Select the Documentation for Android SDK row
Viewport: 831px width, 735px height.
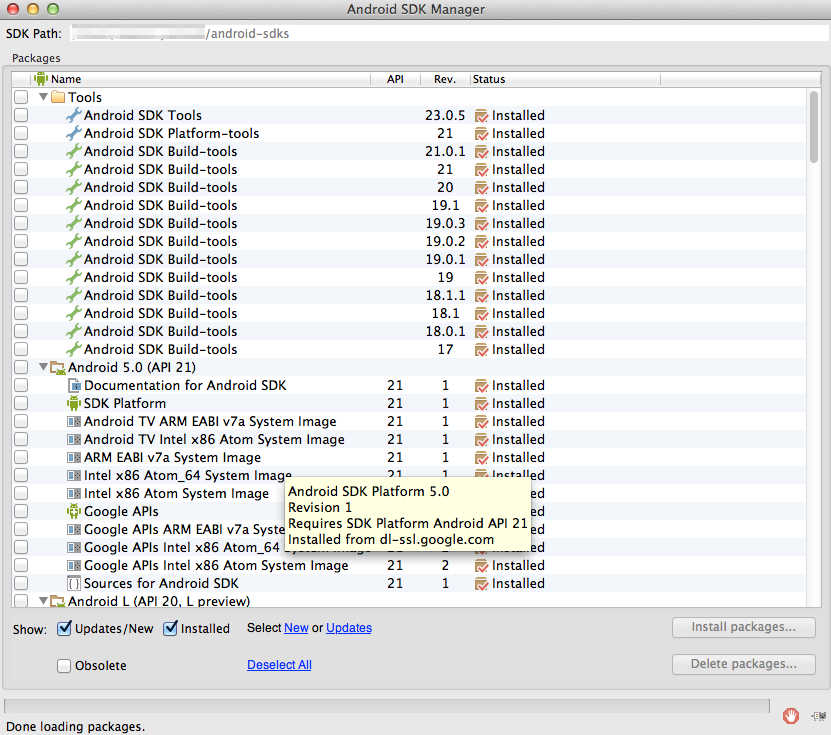point(409,385)
